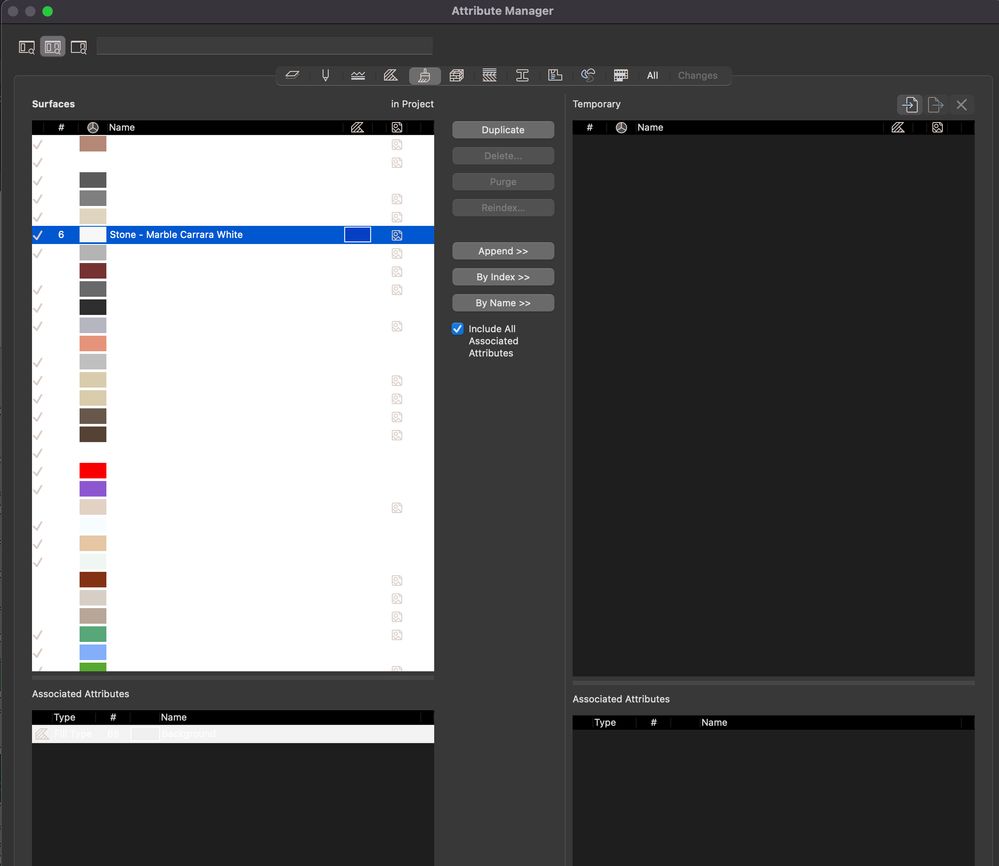The width and height of the screenshot is (999, 866).
Task: Sort Surfaces list by Name column
Action: (122, 127)
